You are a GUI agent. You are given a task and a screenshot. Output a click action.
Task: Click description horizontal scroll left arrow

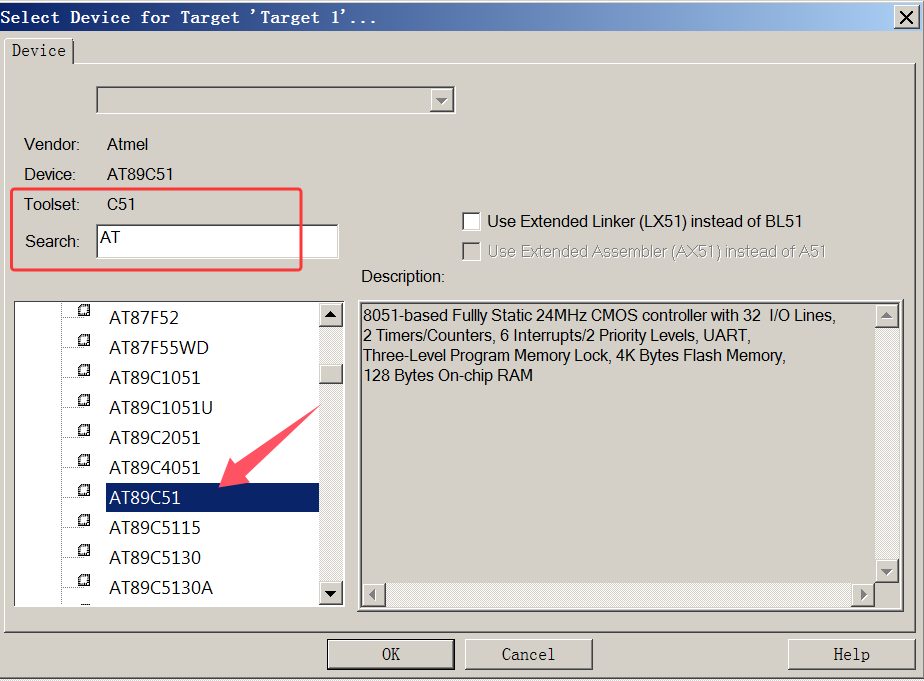[x=373, y=595]
